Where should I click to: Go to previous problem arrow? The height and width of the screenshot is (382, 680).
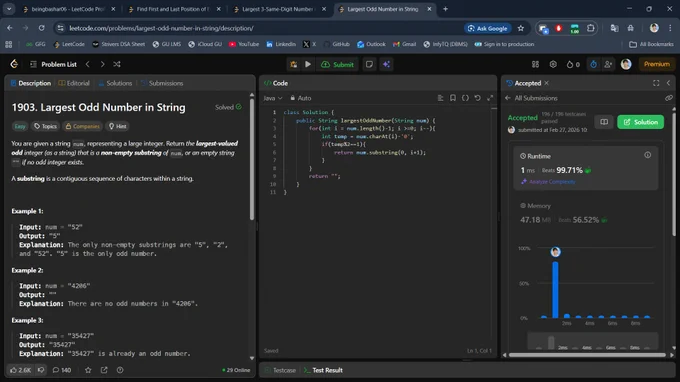click(x=88, y=64)
